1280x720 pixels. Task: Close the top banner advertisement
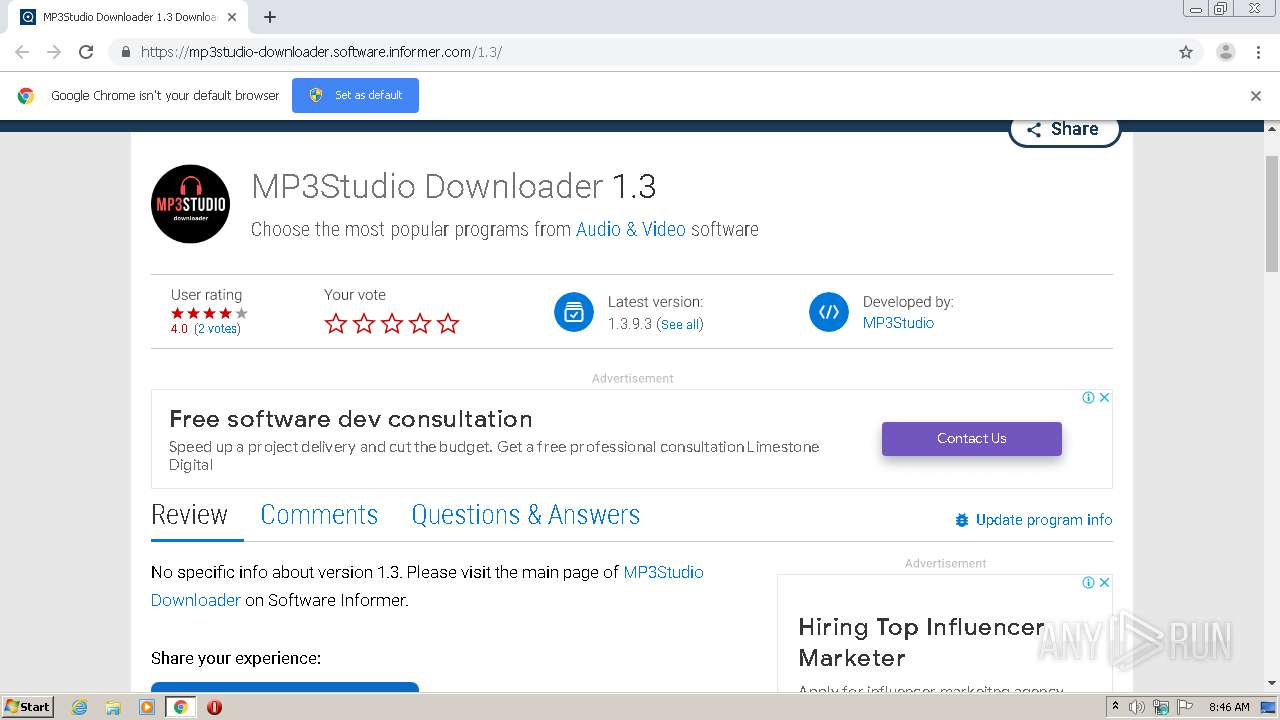[1104, 397]
